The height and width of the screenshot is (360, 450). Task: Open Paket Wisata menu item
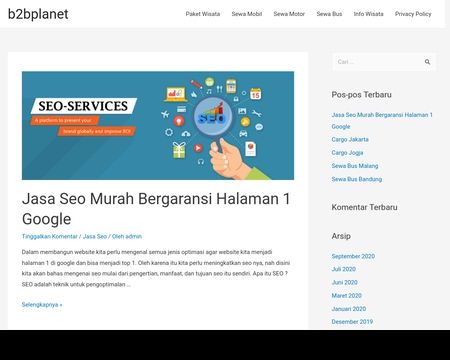coord(203,14)
